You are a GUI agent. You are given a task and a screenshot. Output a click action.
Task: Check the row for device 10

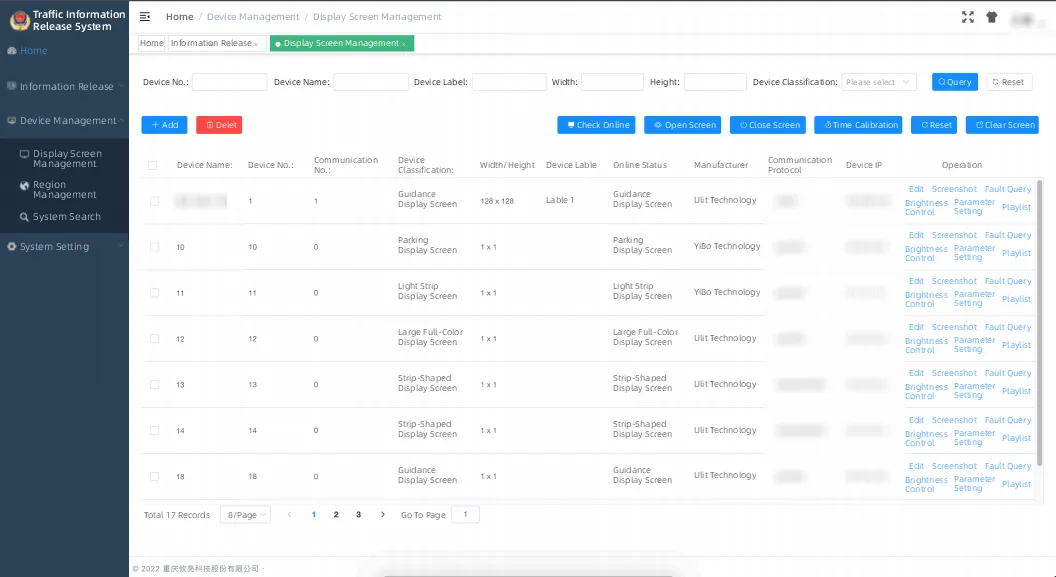(155, 247)
